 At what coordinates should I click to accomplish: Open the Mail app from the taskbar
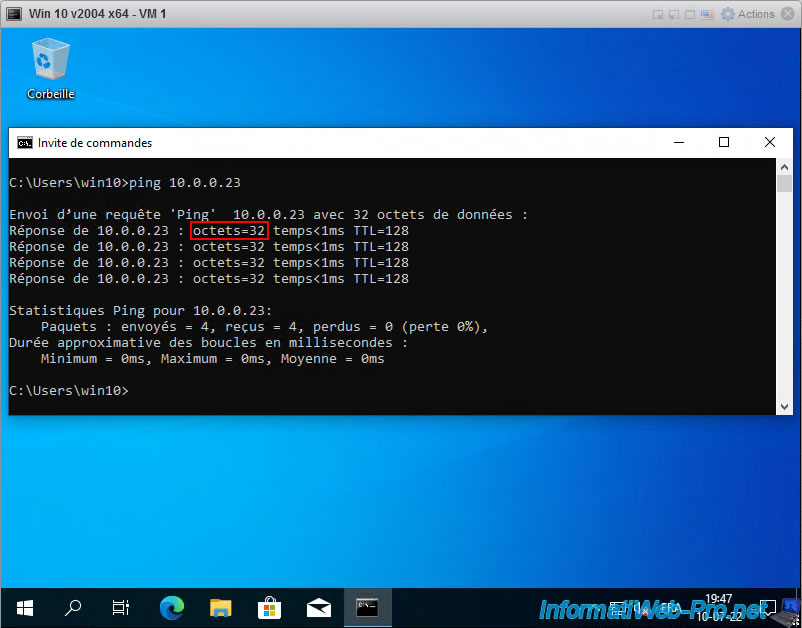click(x=319, y=607)
